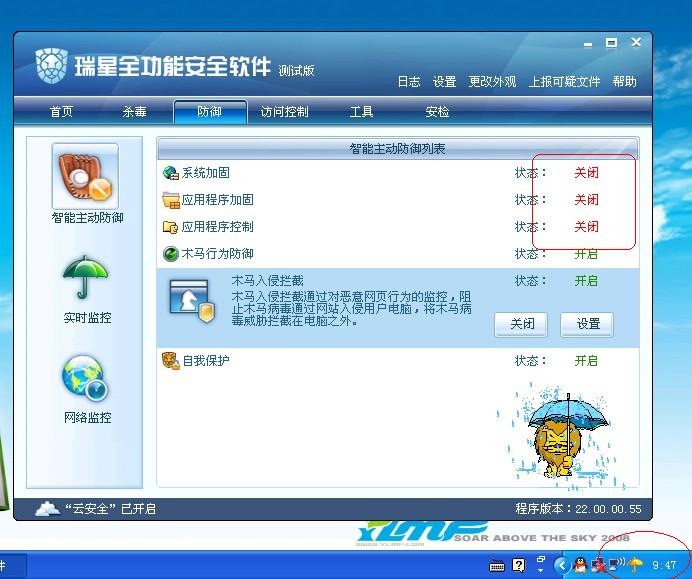The image size is (692, 579).
Task: Minimize the Rising security window
Action: tap(588, 44)
